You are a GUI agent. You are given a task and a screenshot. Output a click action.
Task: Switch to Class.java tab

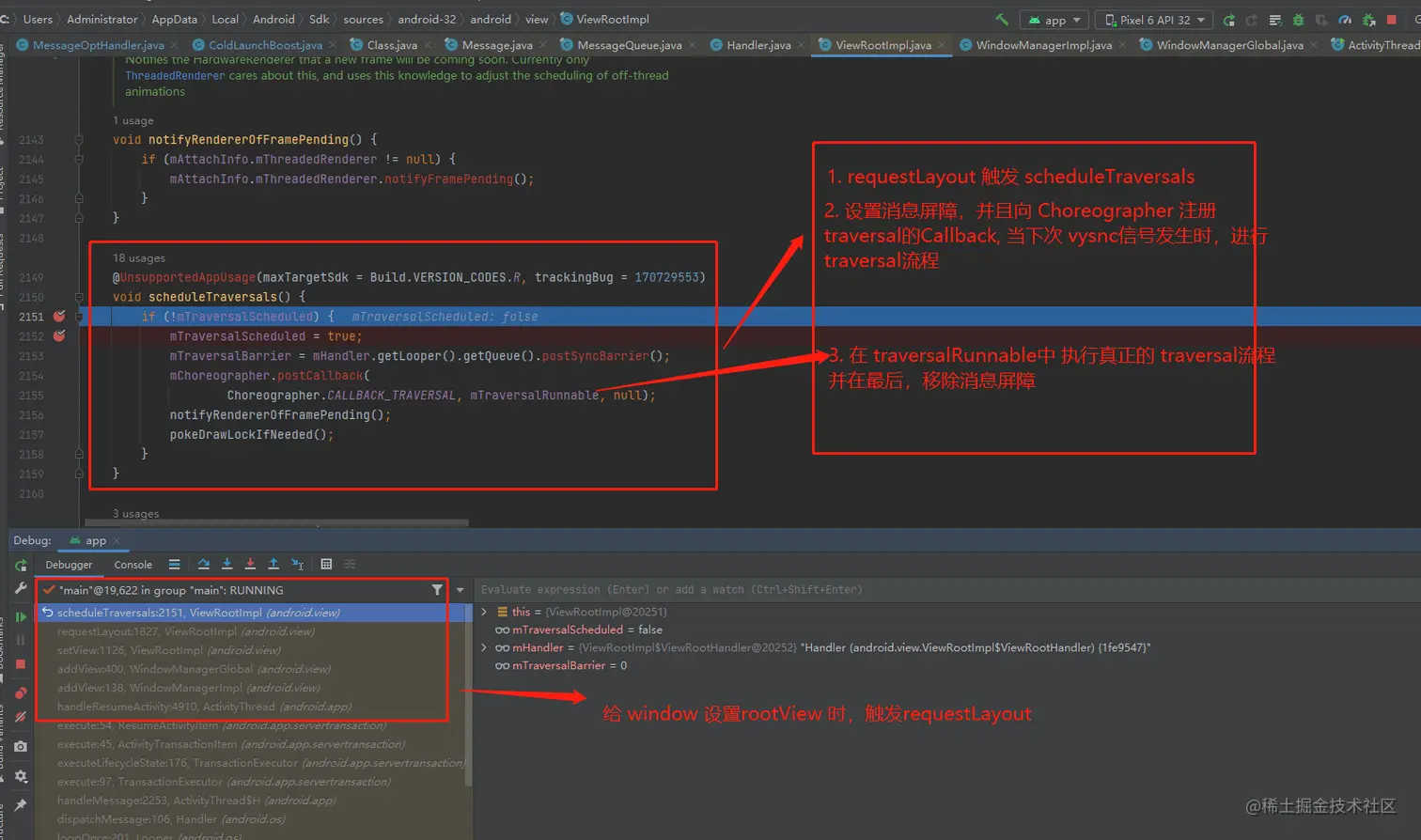coord(392,45)
